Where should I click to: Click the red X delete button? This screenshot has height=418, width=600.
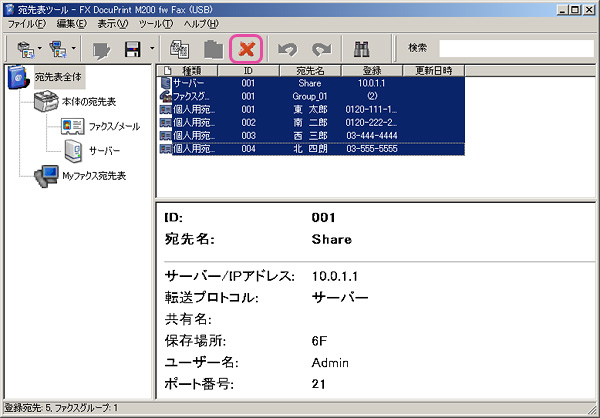pyautogui.click(x=246, y=48)
